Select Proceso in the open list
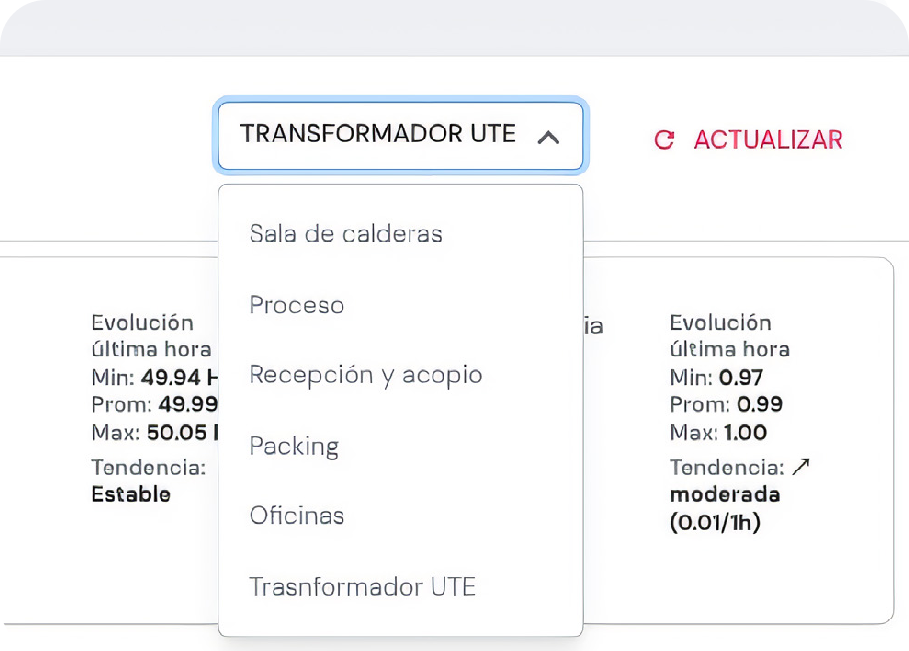This screenshot has height=651, width=909. pyautogui.click(x=296, y=304)
